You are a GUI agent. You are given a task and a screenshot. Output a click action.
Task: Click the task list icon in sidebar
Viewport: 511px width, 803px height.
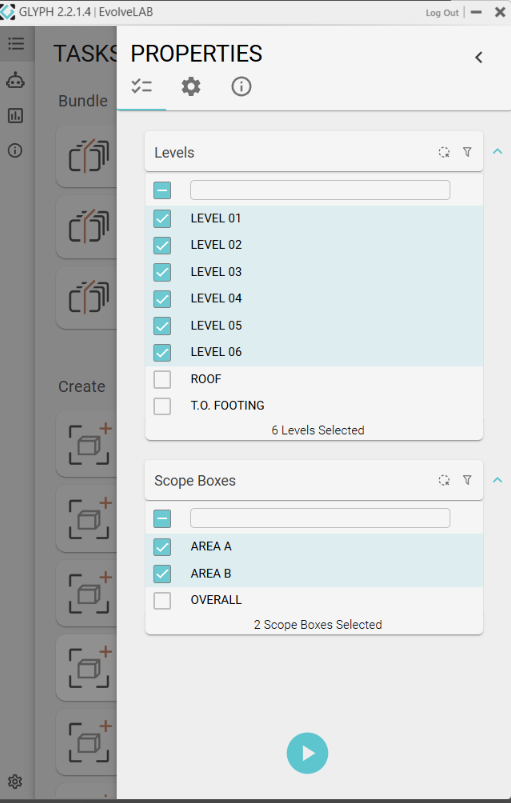(x=16, y=44)
